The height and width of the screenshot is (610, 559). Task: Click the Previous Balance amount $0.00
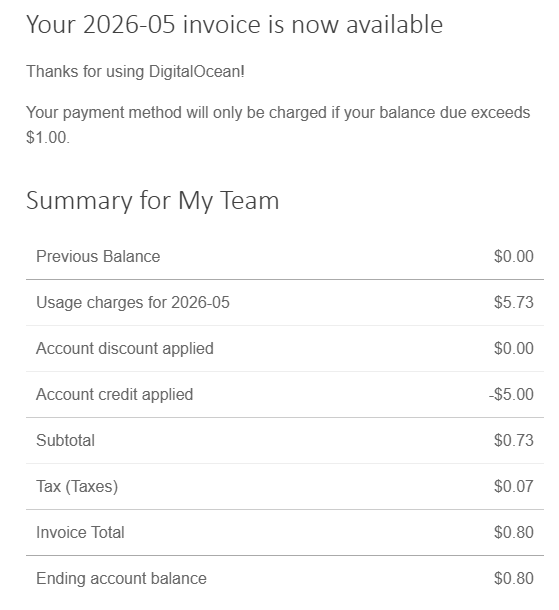coord(513,257)
